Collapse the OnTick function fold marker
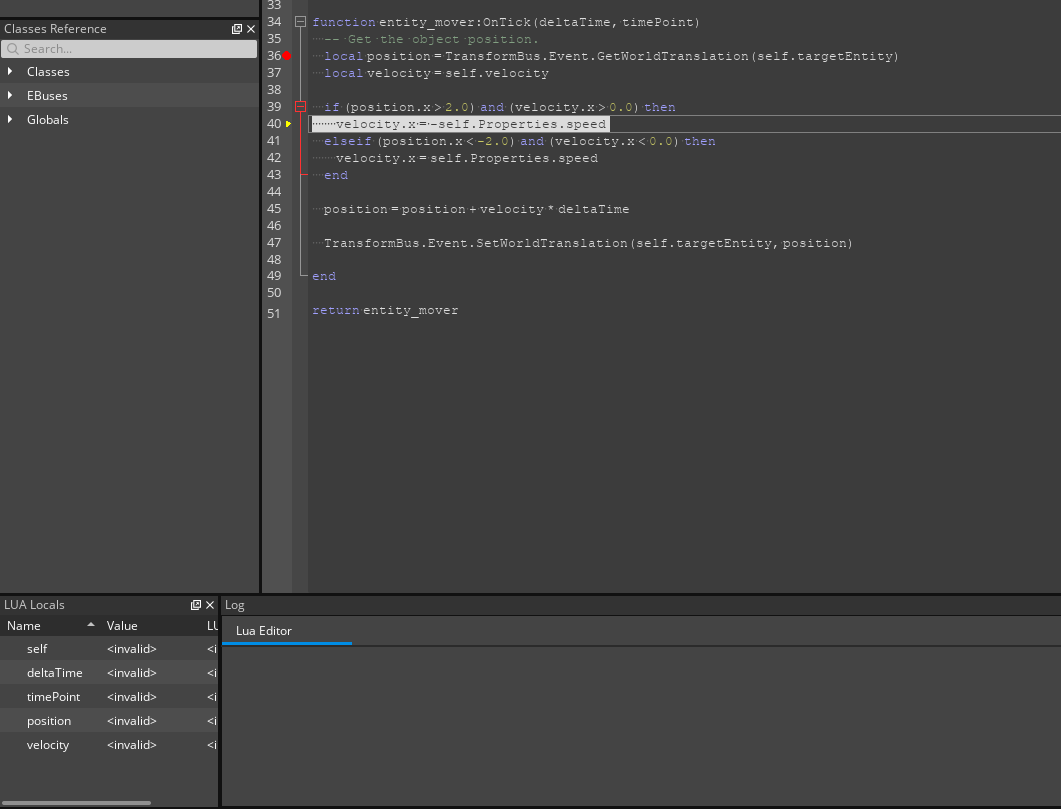This screenshot has height=809, width=1061. point(301,21)
